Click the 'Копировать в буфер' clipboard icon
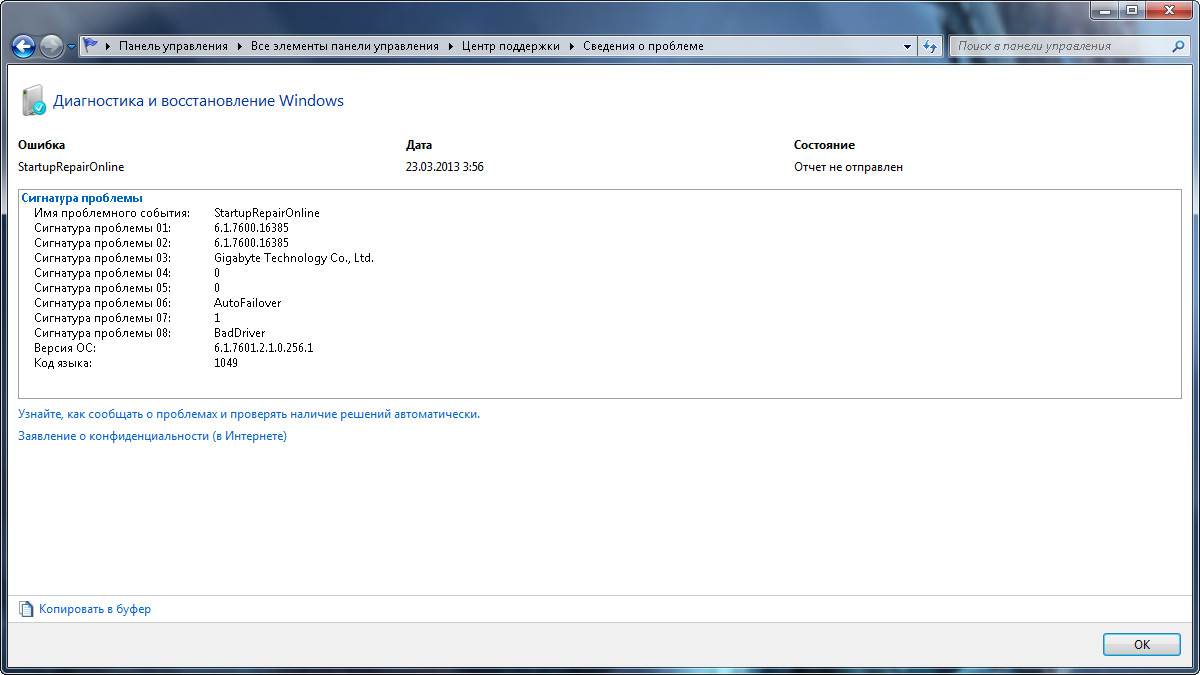 [x=26, y=609]
